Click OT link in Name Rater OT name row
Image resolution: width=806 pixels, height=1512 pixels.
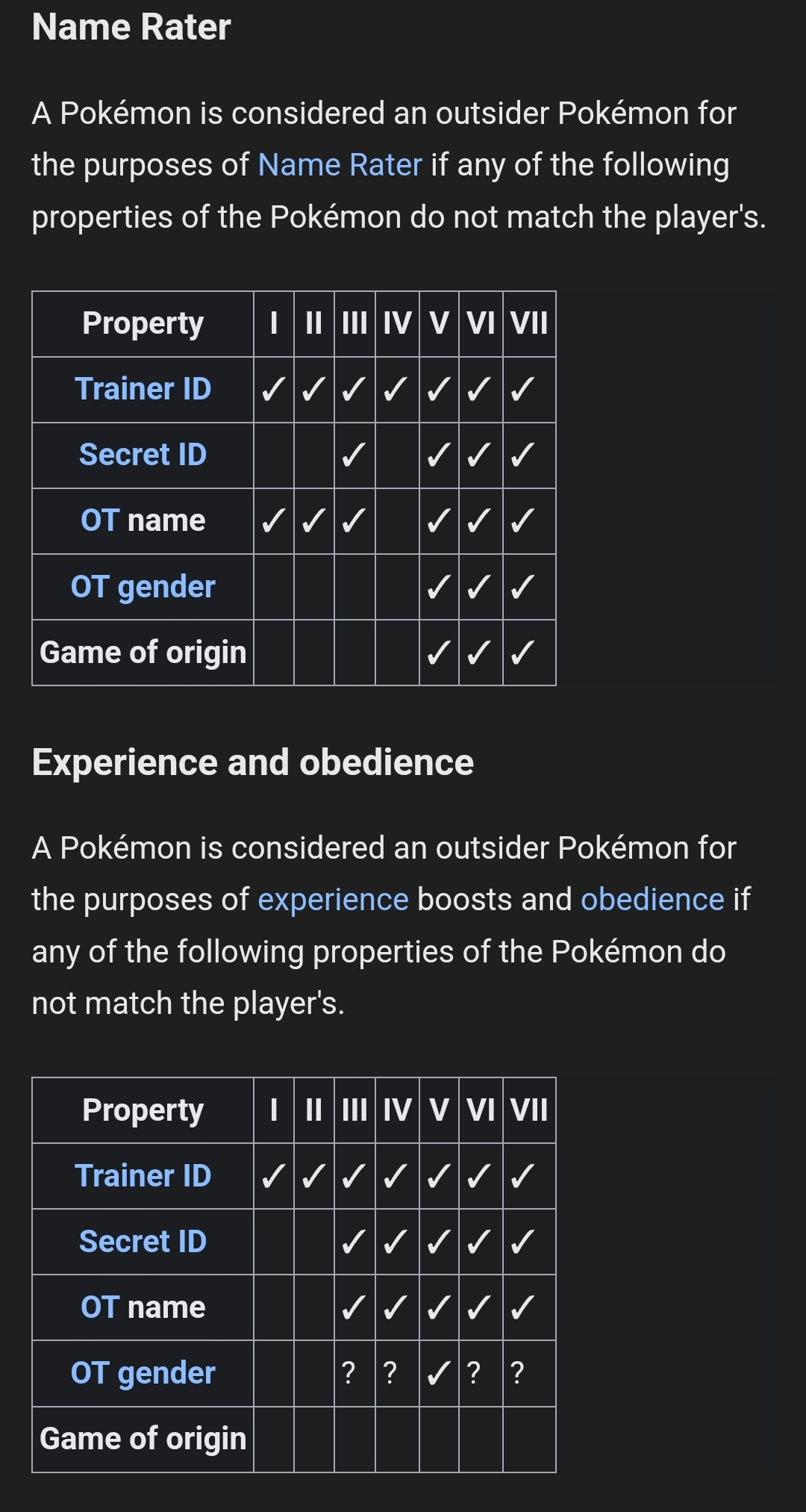[x=99, y=520]
